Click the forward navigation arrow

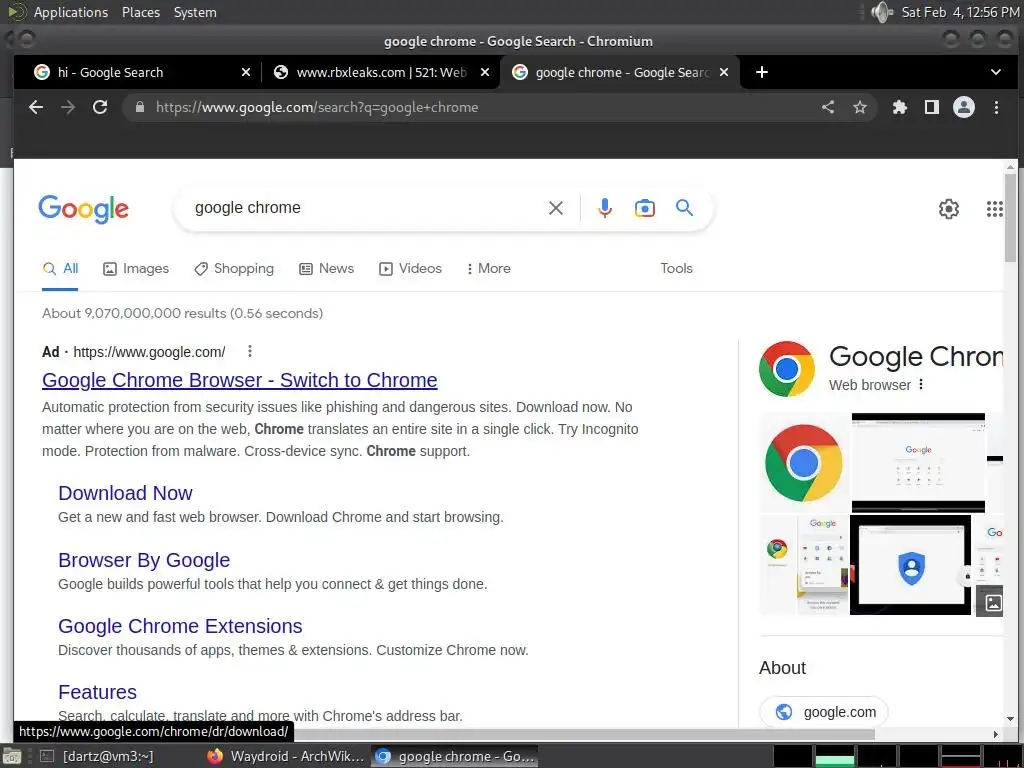click(x=68, y=107)
